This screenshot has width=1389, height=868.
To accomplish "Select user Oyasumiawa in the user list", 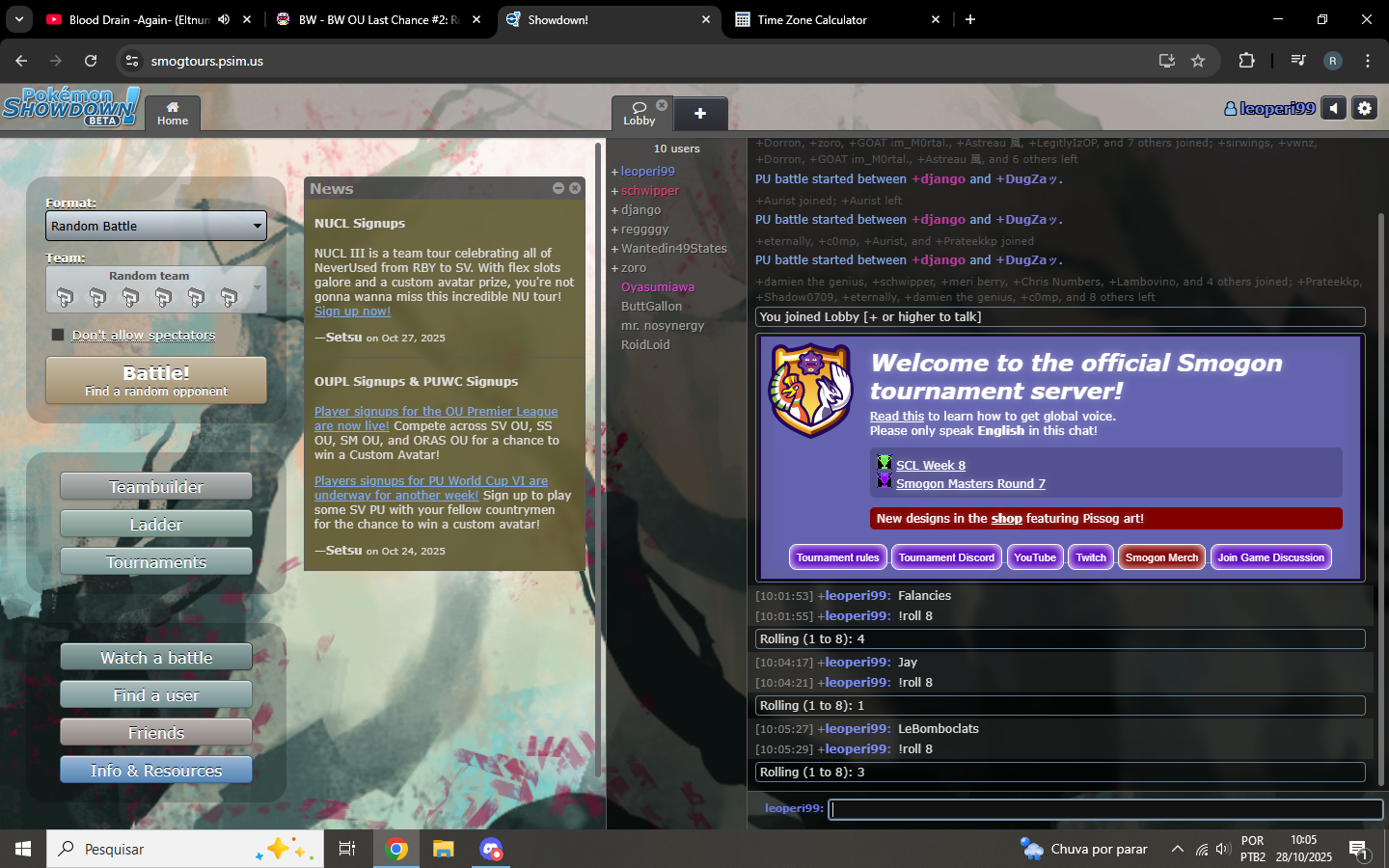I will [x=658, y=286].
